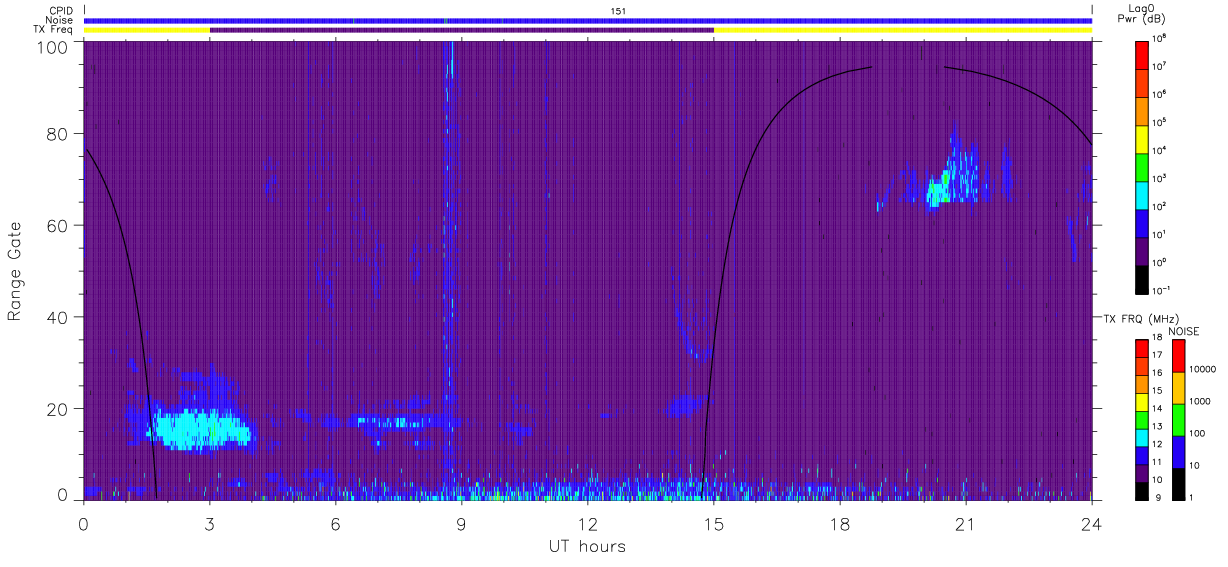Click the 18 tick on UT hours axis
This screenshot has width=1228, height=567.
(x=839, y=524)
